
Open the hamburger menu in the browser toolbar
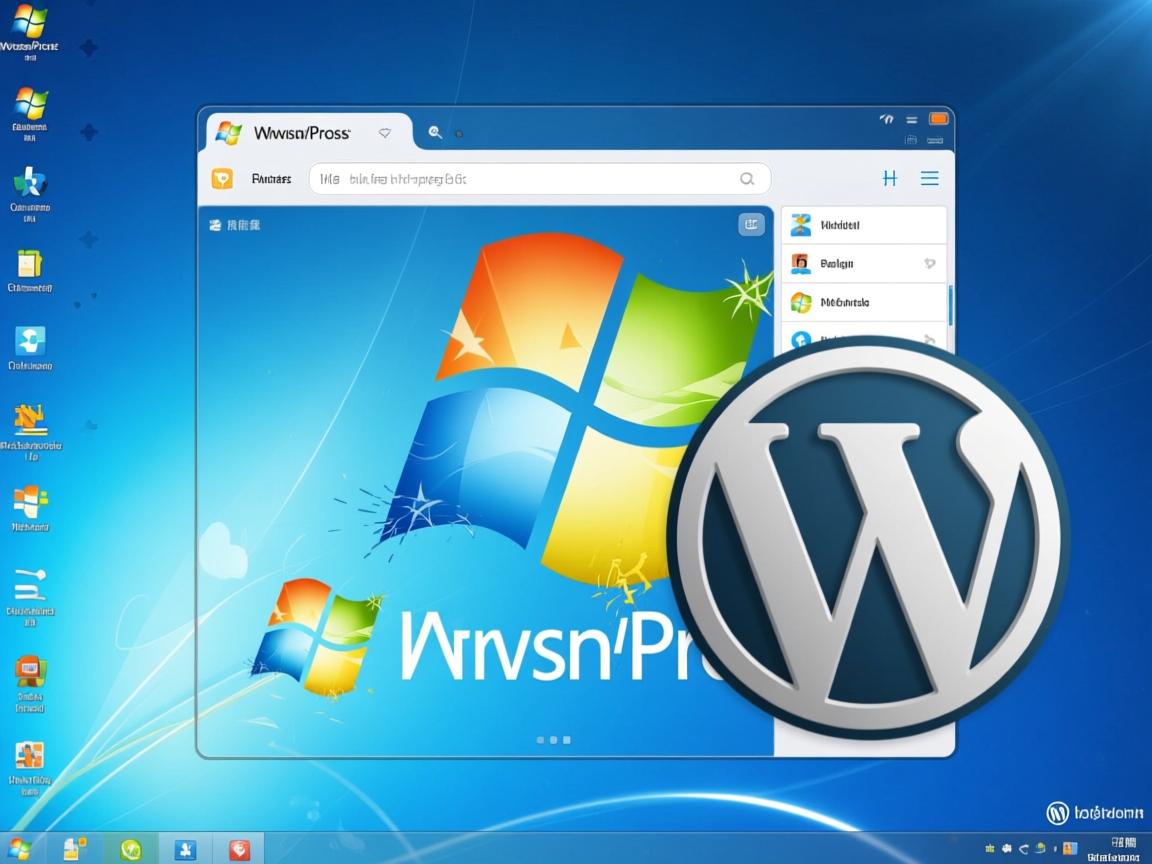pos(930,178)
